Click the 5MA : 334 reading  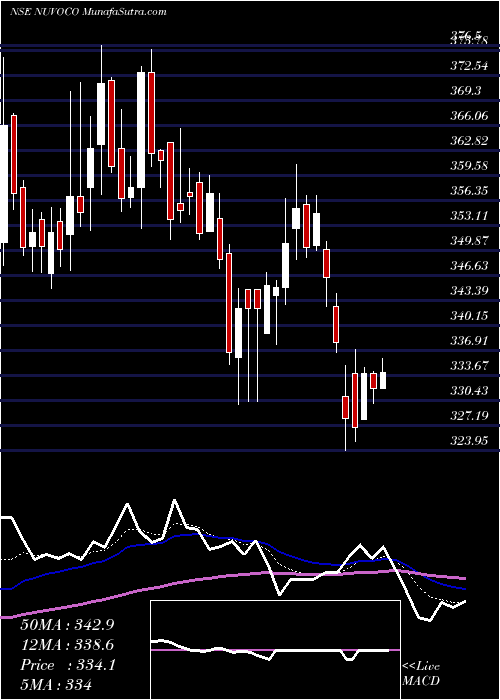(x=56, y=684)
